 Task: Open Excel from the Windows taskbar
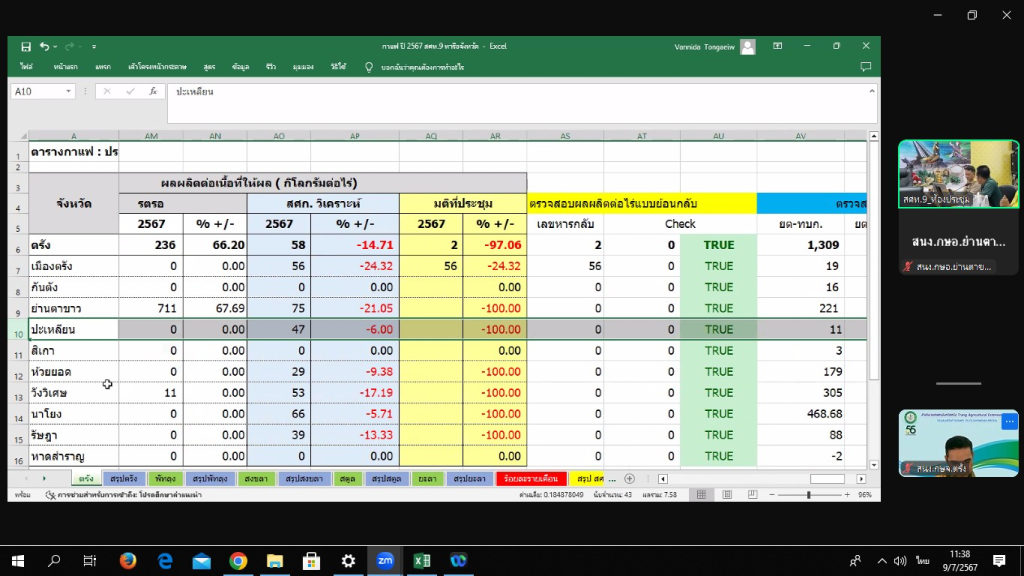(x=422, y=561)
